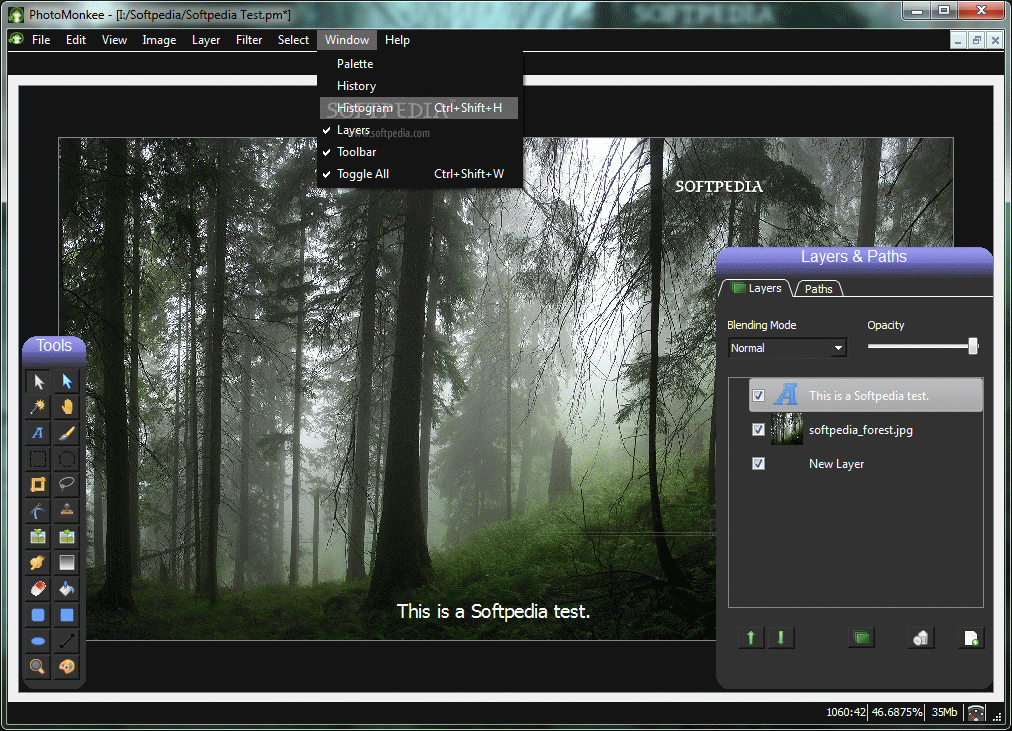1012x731 pixels.
Task: Move layer down with green arrow
Action: 781,638
